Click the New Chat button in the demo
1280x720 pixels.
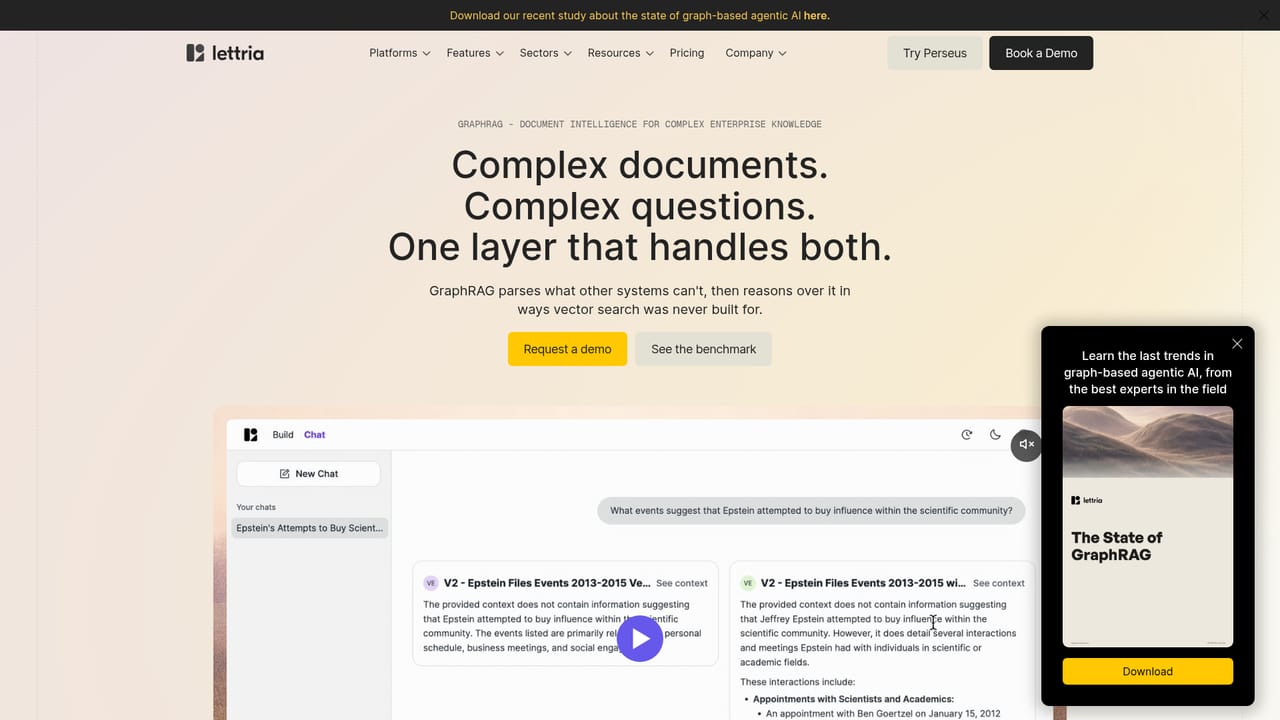coord(308,474)
